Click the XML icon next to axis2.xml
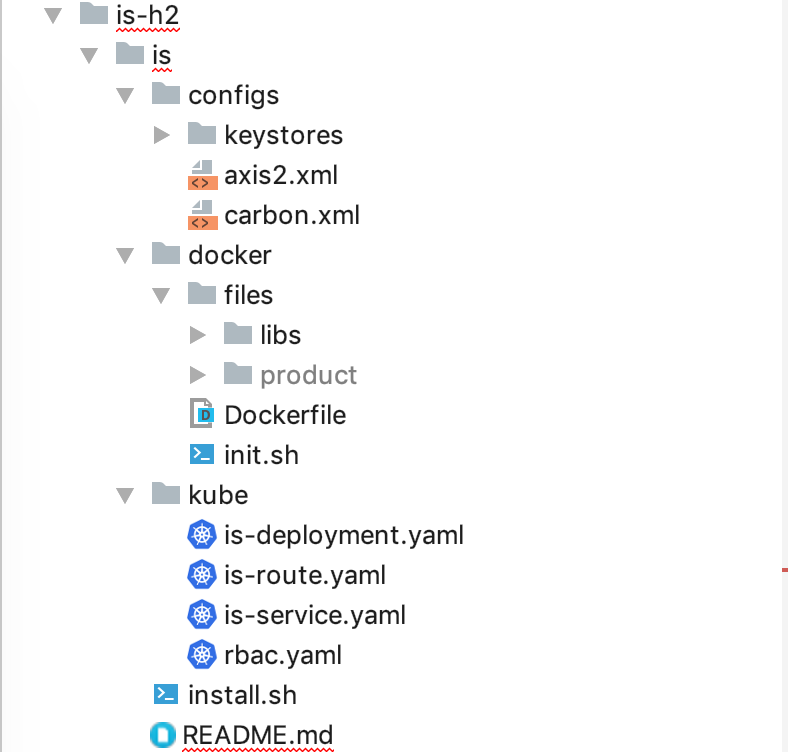Image resolution: width=788 pixels, height=752 pixels. point(202,175)
